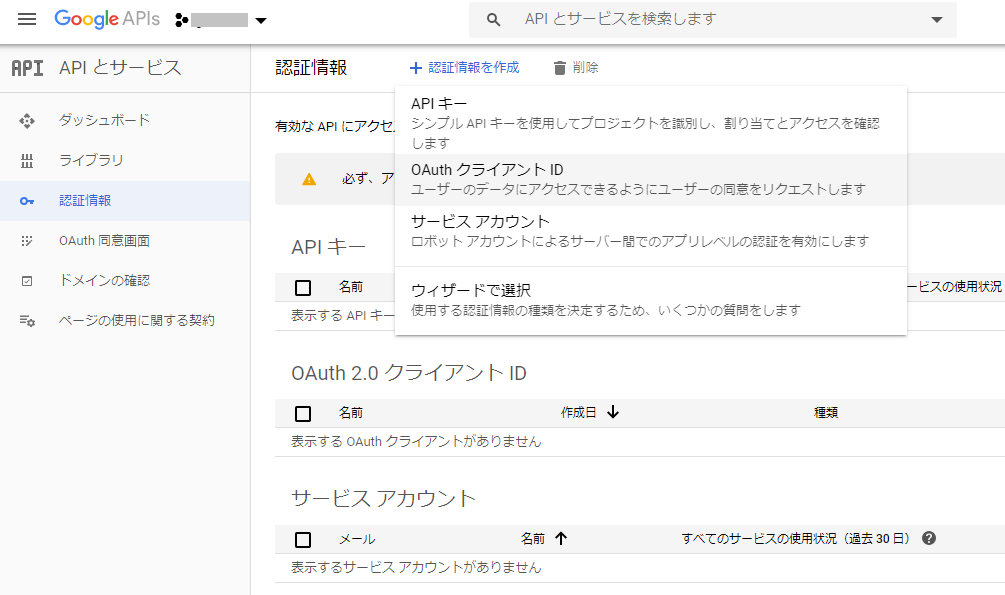This screenshot has width=1005, height=595.
Task: Click the OAuth 同意画面 dotted icon
Action: pos(27,241)
